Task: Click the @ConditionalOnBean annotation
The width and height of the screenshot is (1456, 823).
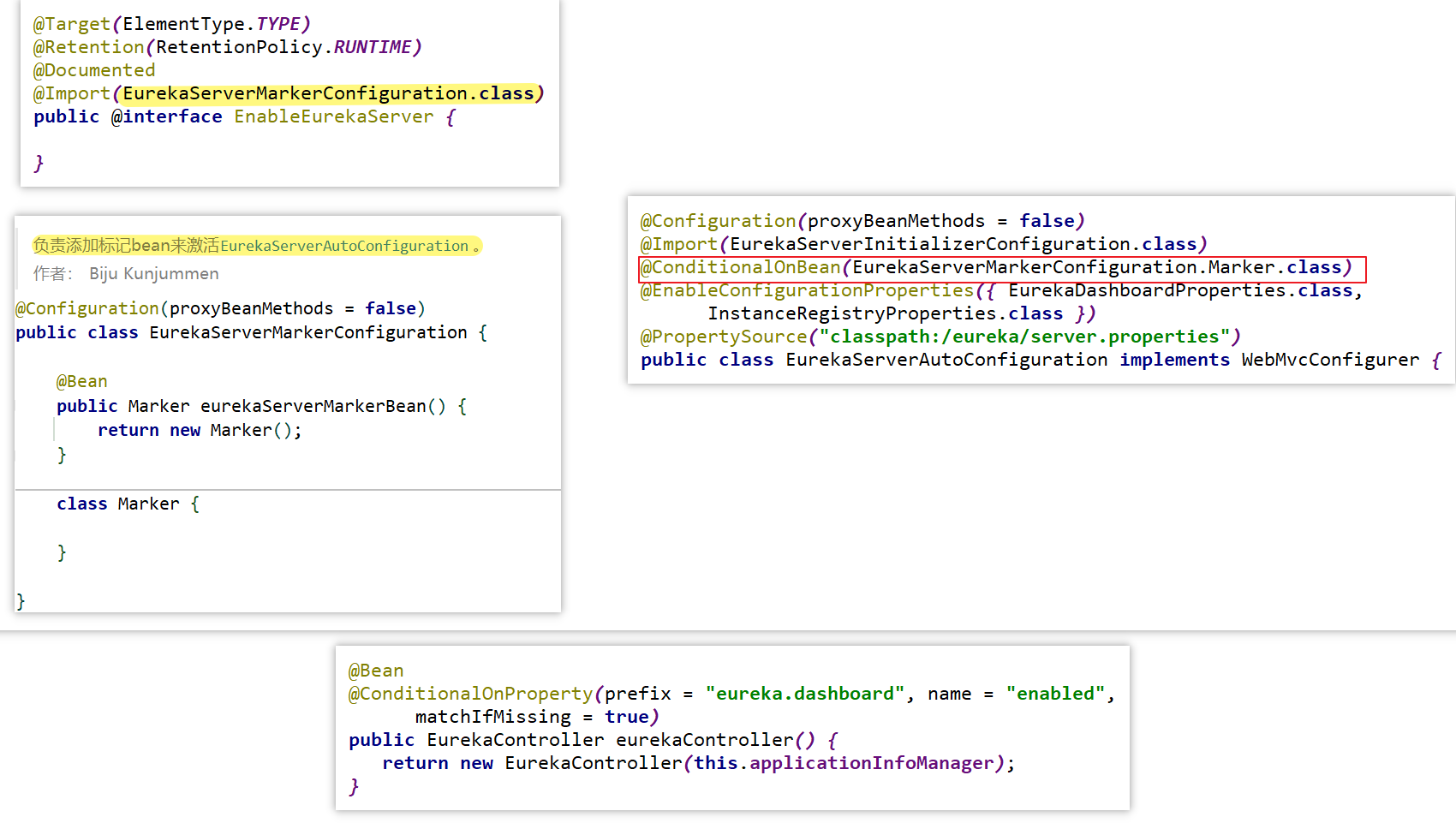Action: [741, 267]
